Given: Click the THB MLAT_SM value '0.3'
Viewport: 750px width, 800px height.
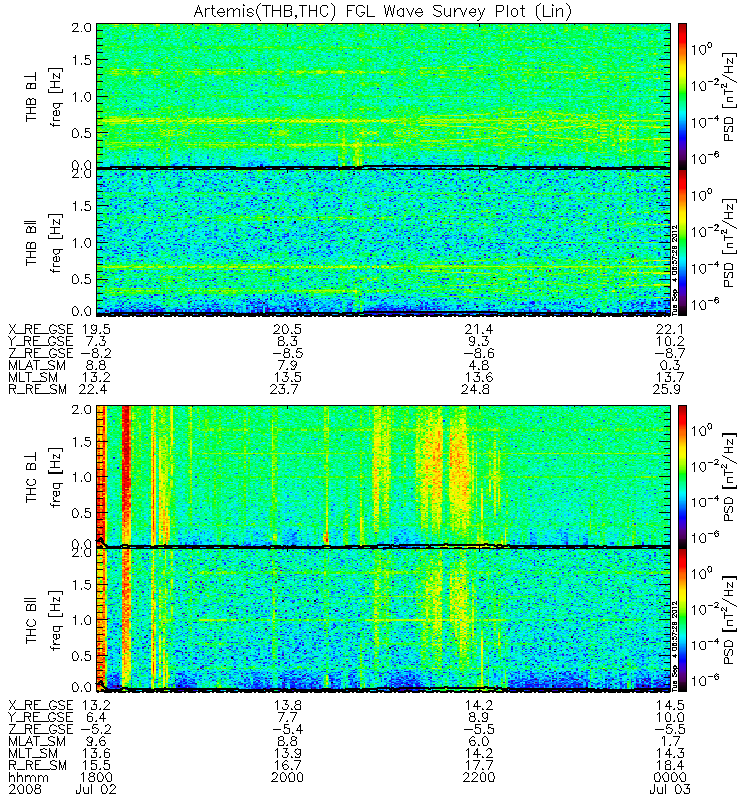Looking at the screenshot, I should click(x=670, y=365).
